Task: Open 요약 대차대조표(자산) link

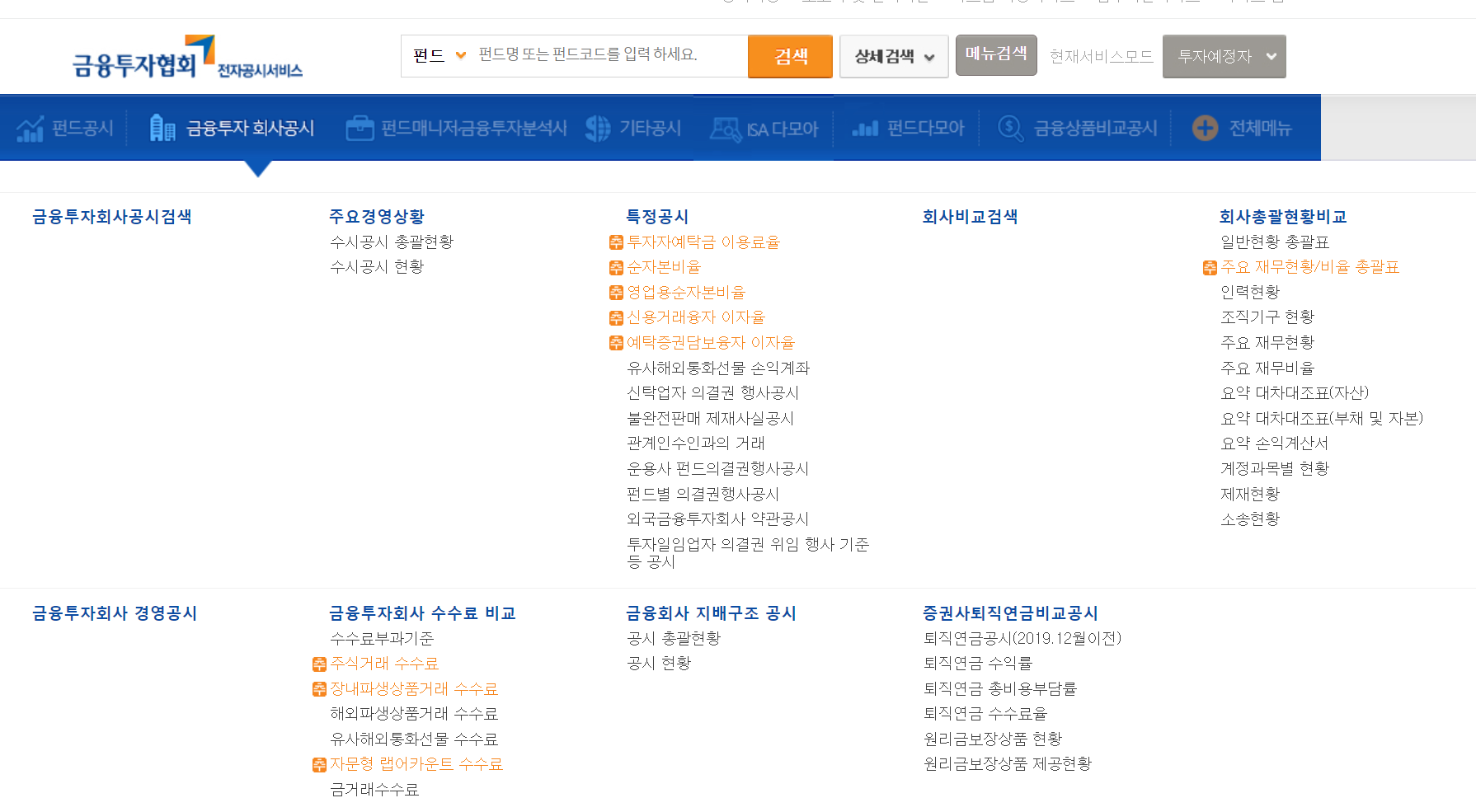Action: [x=1295, y=392]
